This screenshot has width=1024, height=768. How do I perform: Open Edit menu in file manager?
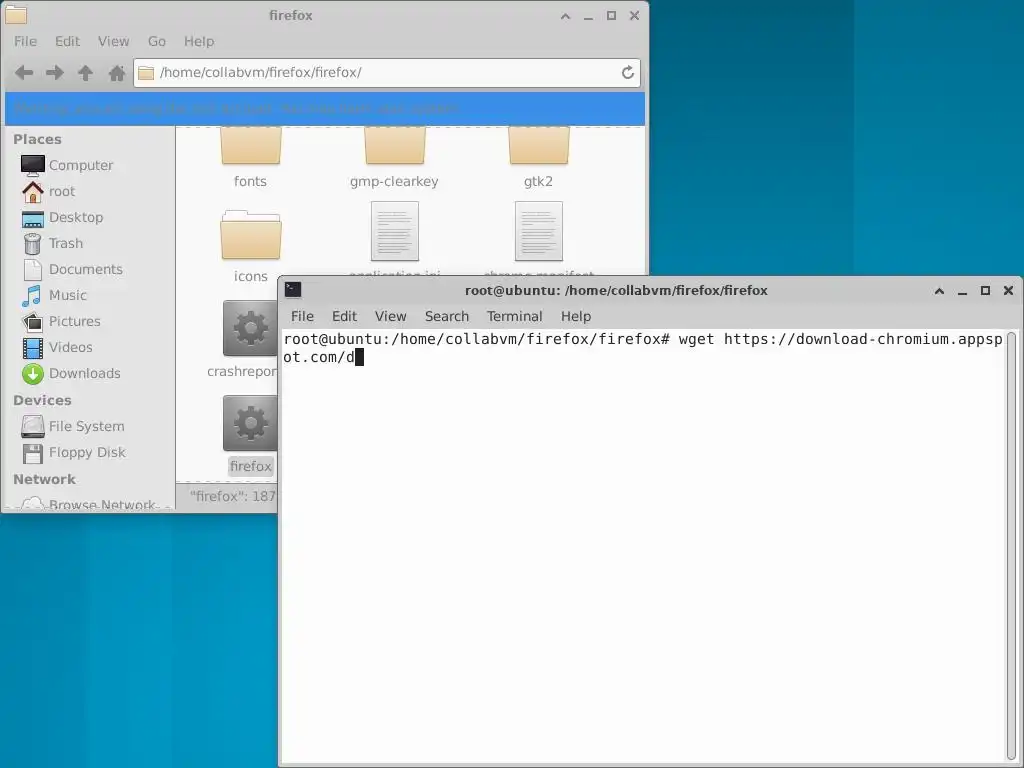[67, 41]
